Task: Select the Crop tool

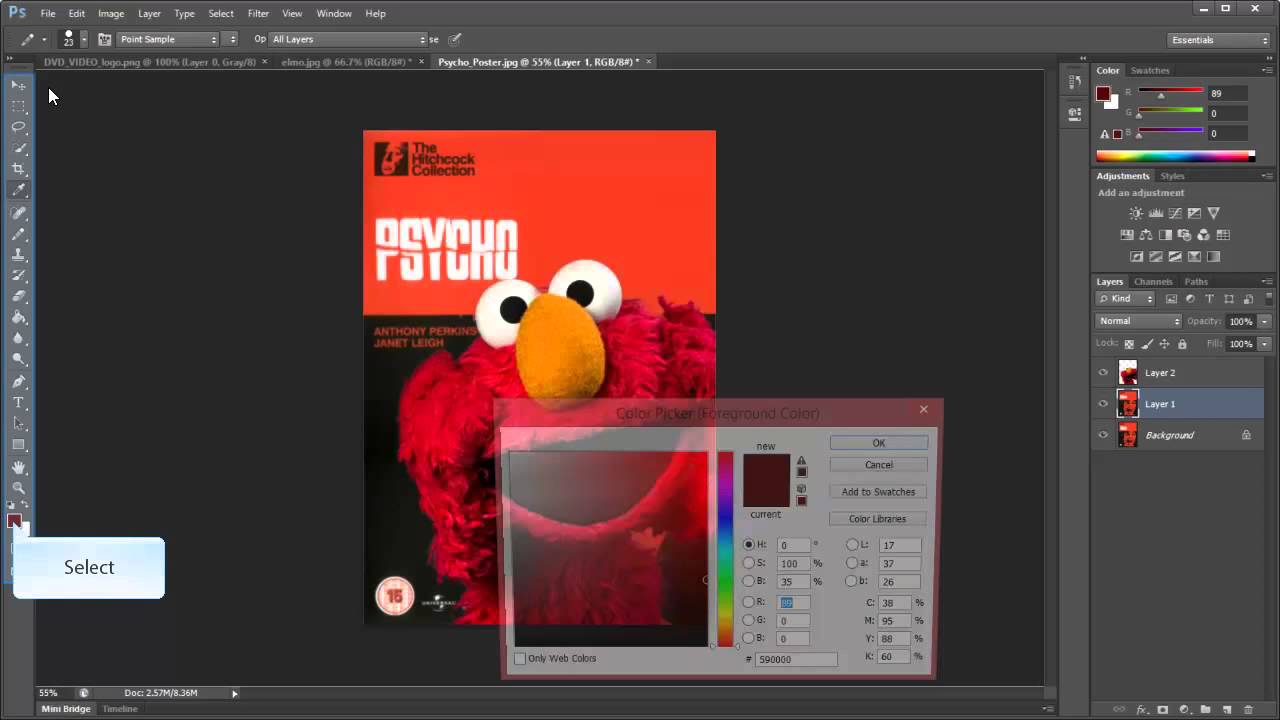Action: pyautogui.click(x=18, y=169)
